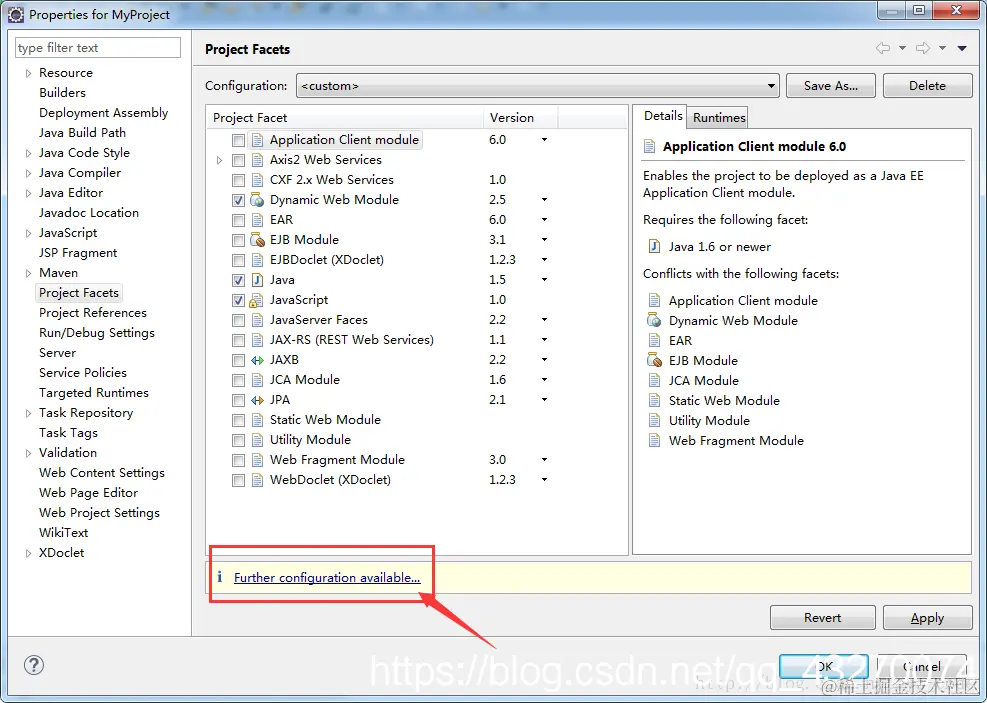Click the JAXB facet icon
Viewport: 987px width, 703px height.
click(x=257, y=360)
